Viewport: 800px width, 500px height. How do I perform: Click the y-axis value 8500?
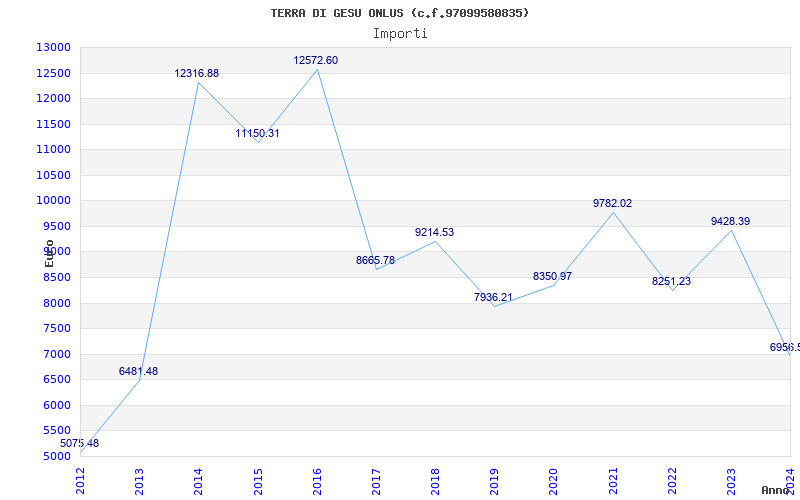click(56, 278)
